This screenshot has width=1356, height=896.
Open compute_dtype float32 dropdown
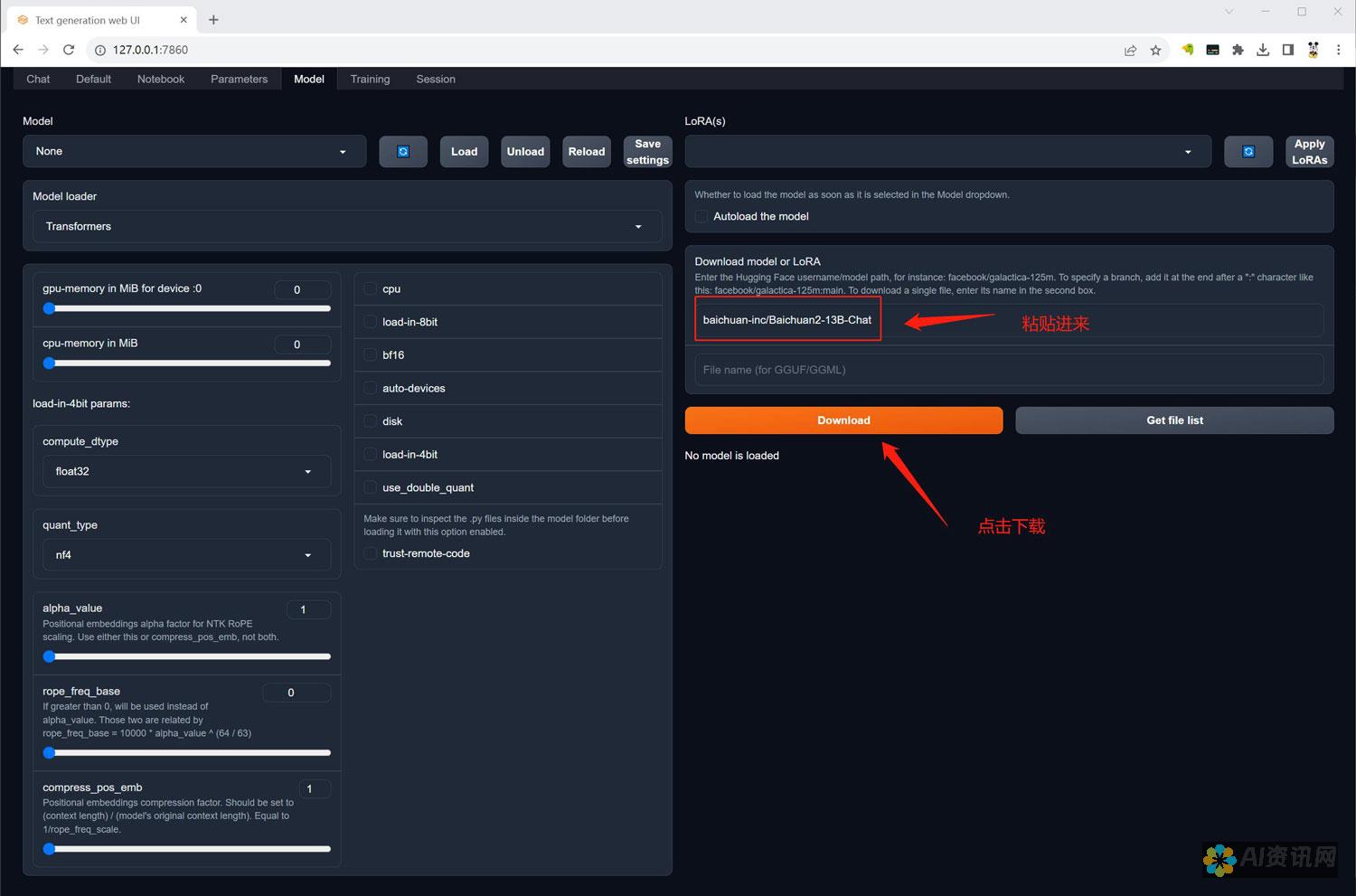[186, 472]
